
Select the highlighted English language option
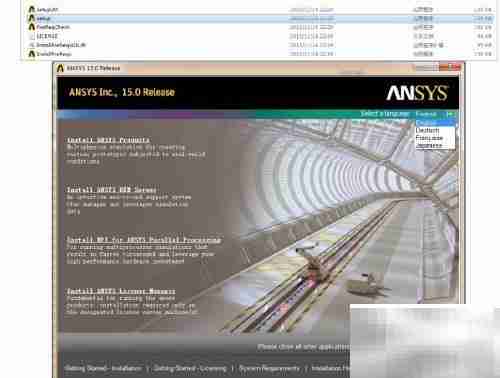[435, 123]
